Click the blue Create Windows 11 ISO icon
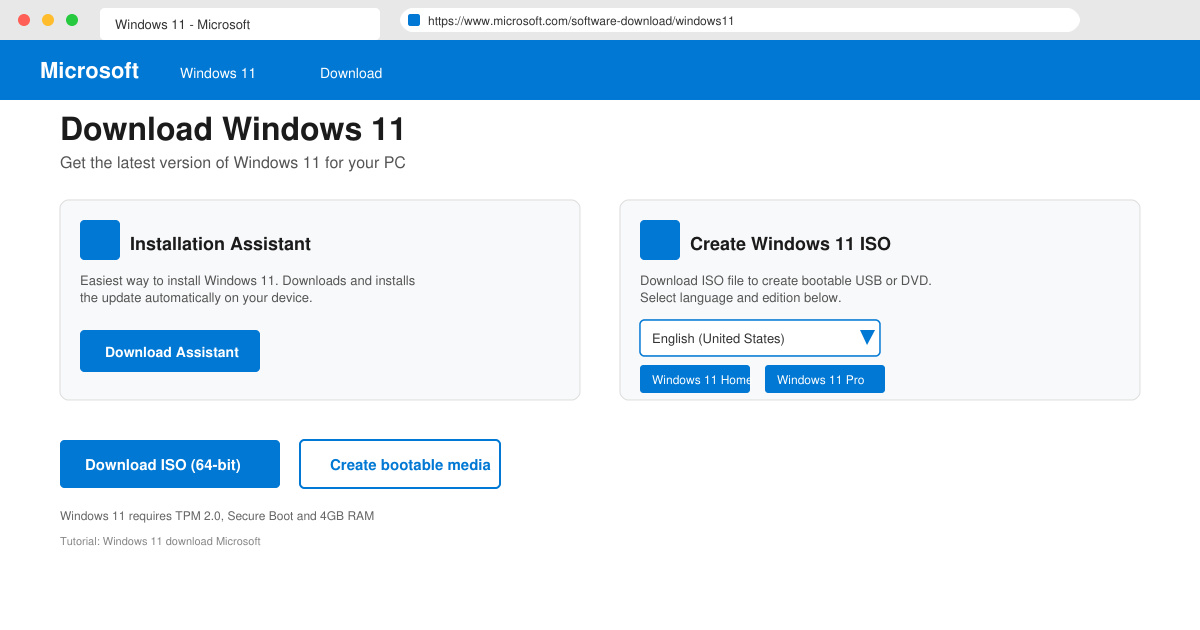This screenshot has height=630, width=1200. pos(660,240)
